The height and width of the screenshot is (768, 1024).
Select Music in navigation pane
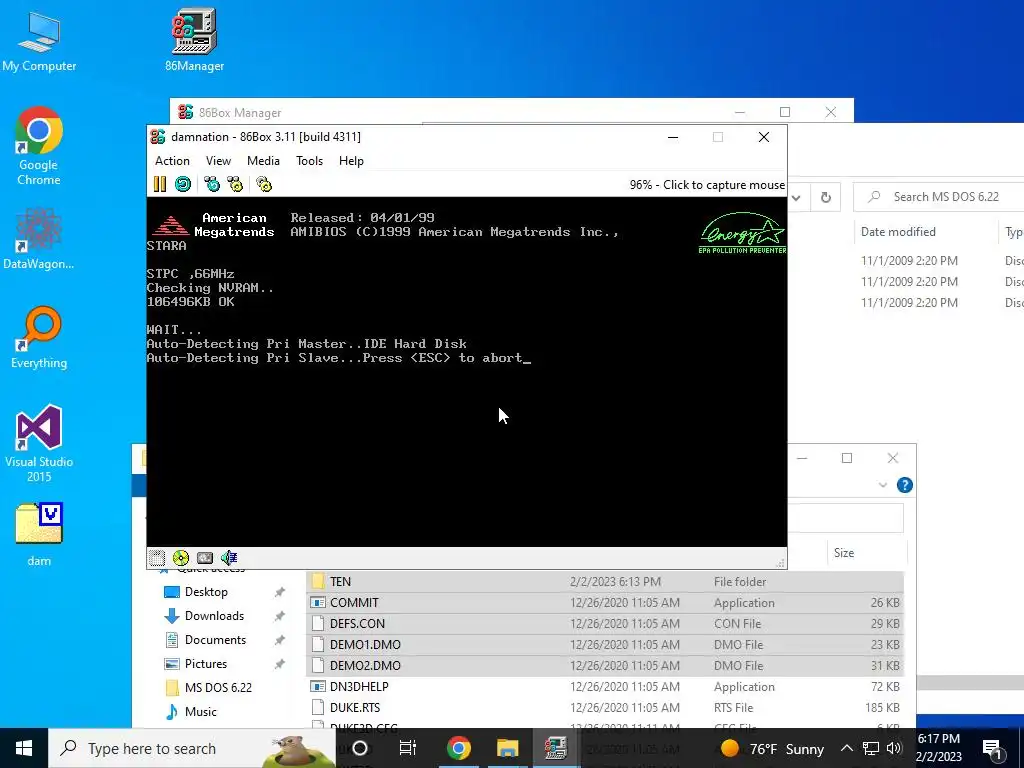[x=200, y=712]
